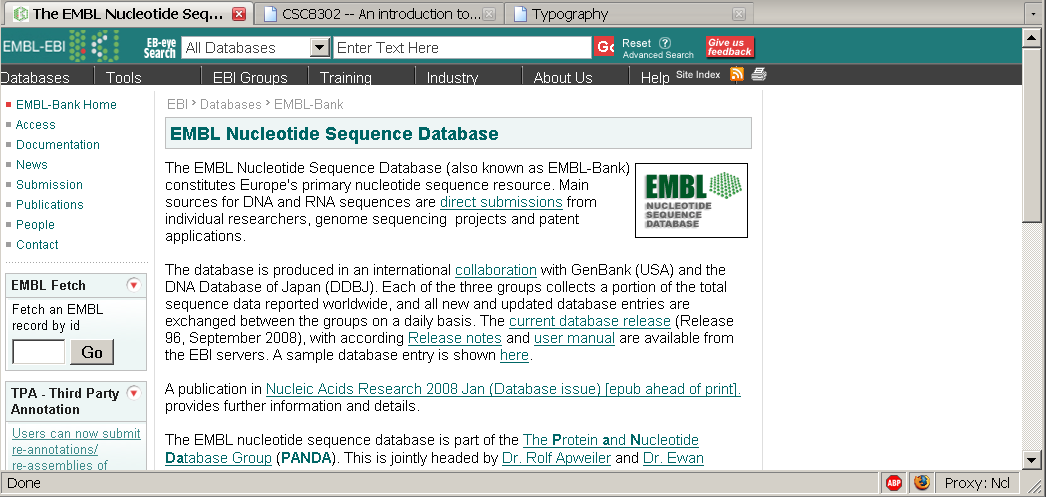The width and height of the screenshot is (1046, 497).
Task: Switch to the Typography tab
Action: tap(569, 14)
